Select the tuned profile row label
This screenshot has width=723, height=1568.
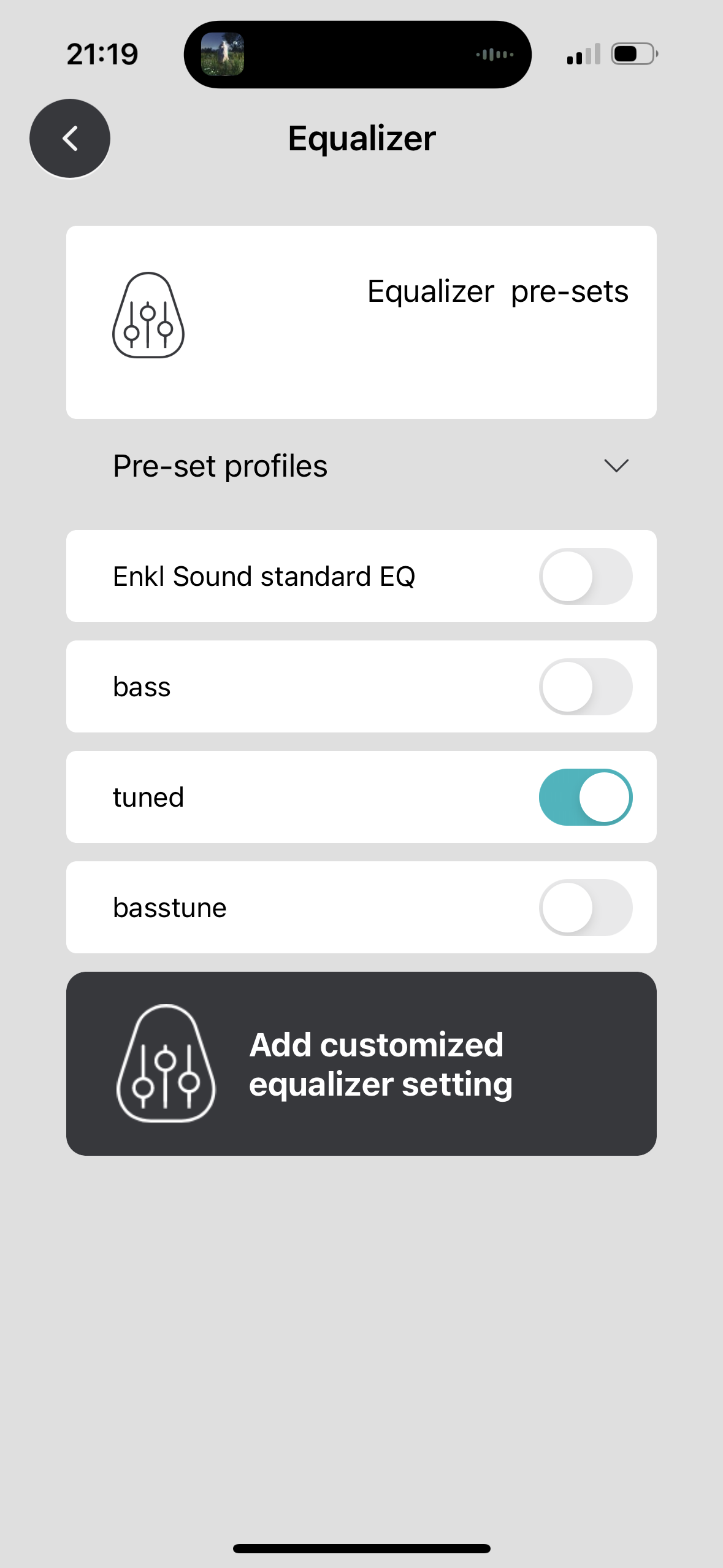[148, 797]
